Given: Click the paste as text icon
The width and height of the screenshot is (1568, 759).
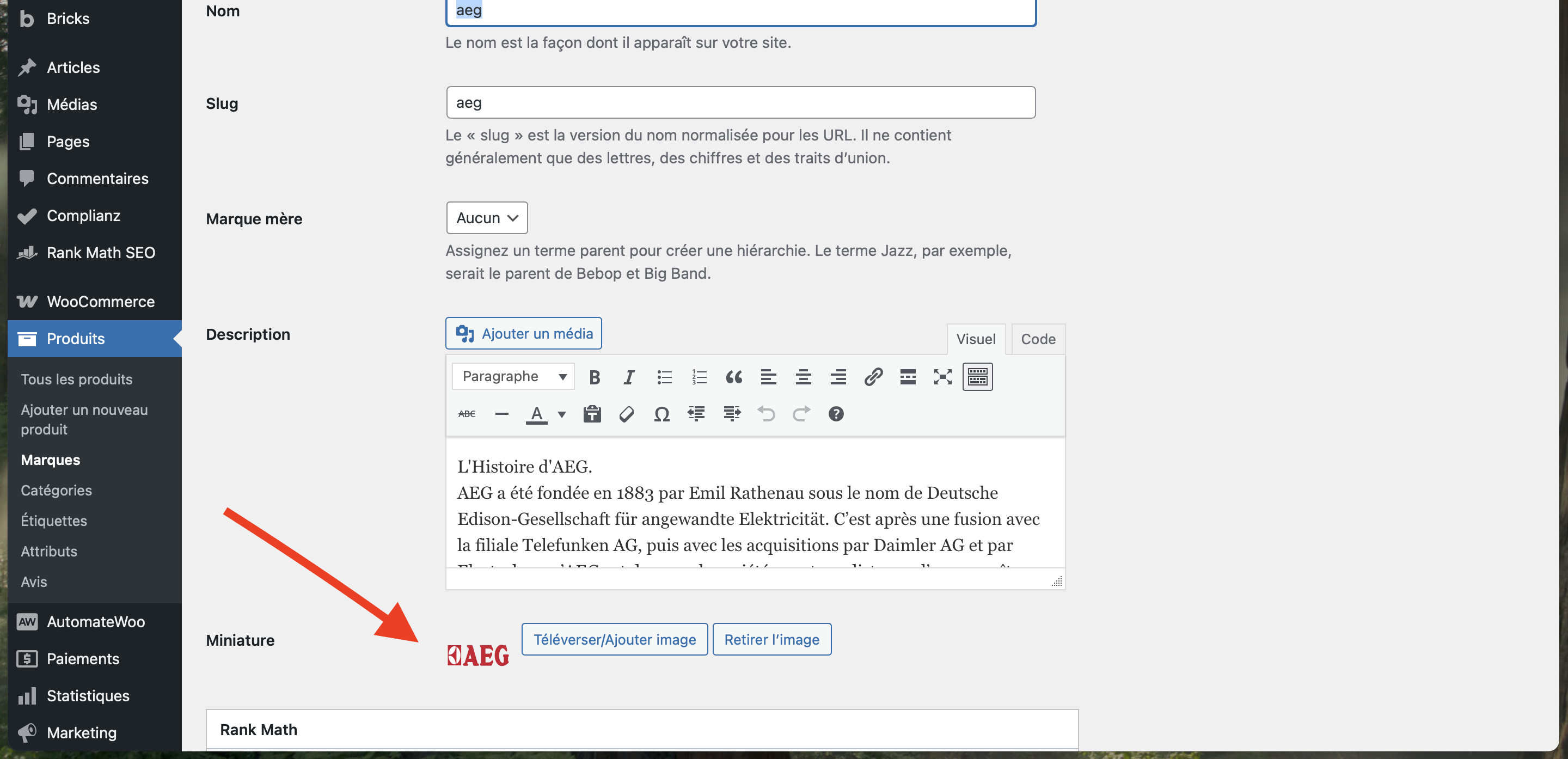Looking at the screenshot, I should [592, 414].
